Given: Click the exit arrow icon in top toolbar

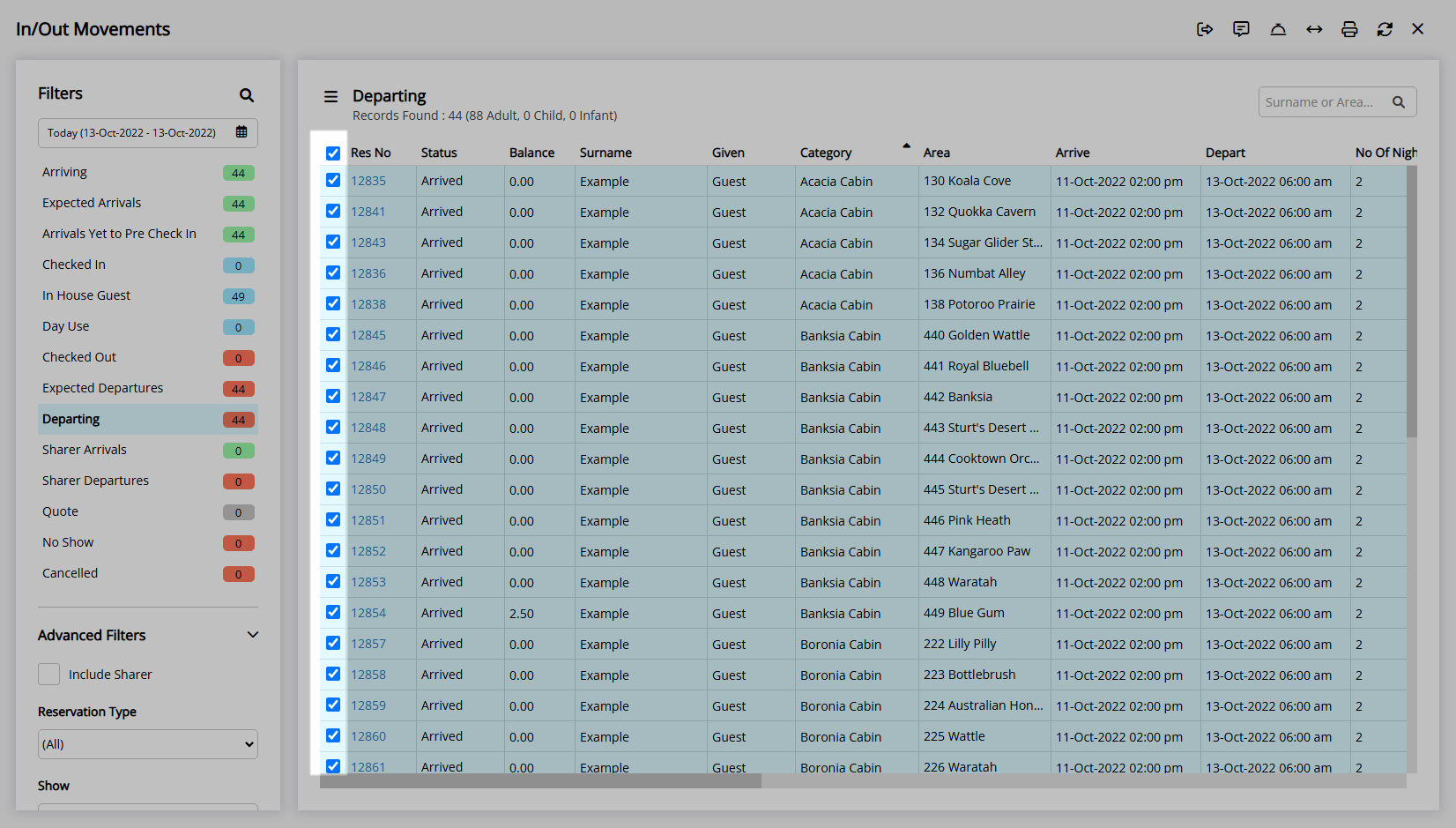Looking at the screenshot, I should [1205, 29].
